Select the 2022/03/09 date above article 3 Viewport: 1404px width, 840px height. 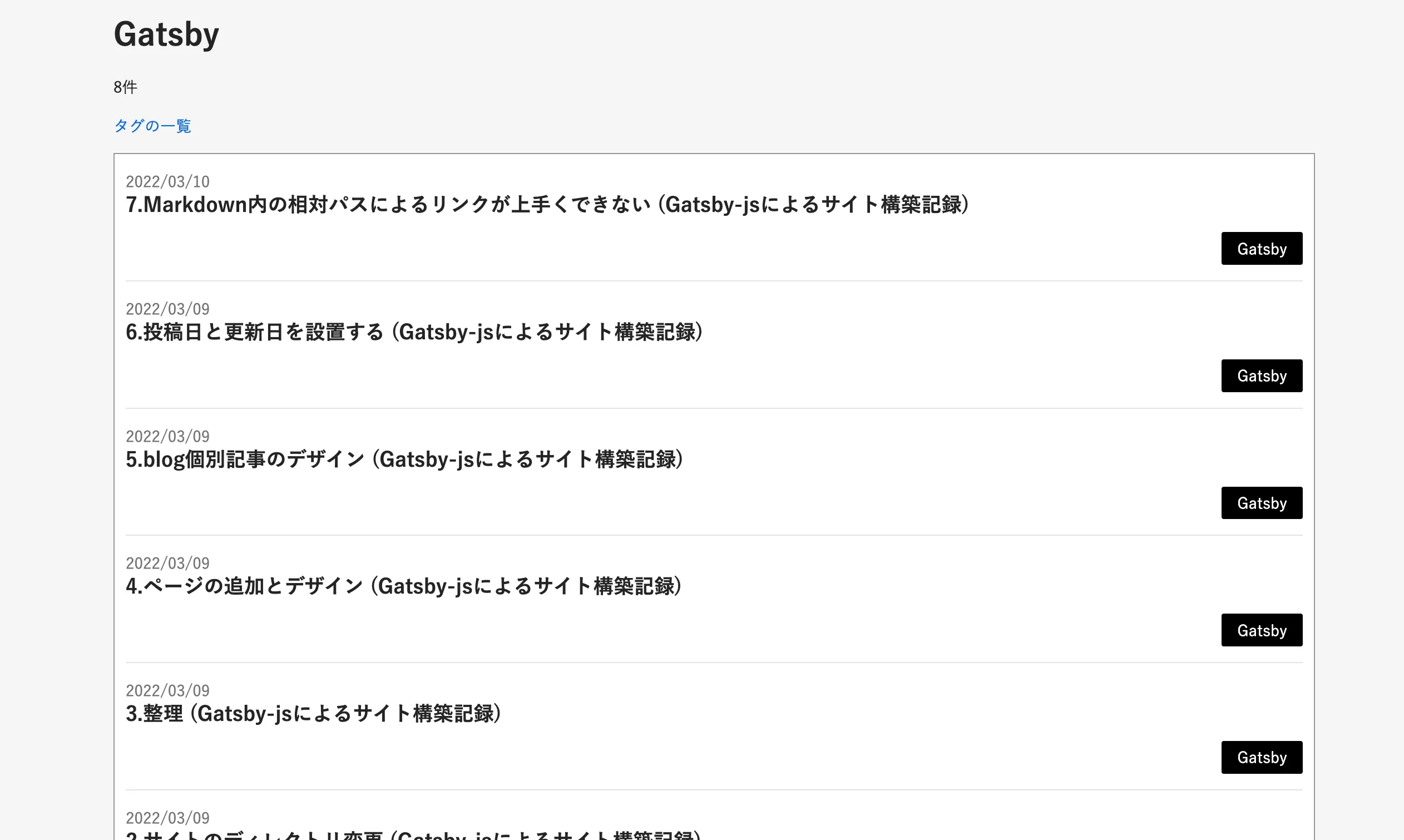[x=167, y=690]
